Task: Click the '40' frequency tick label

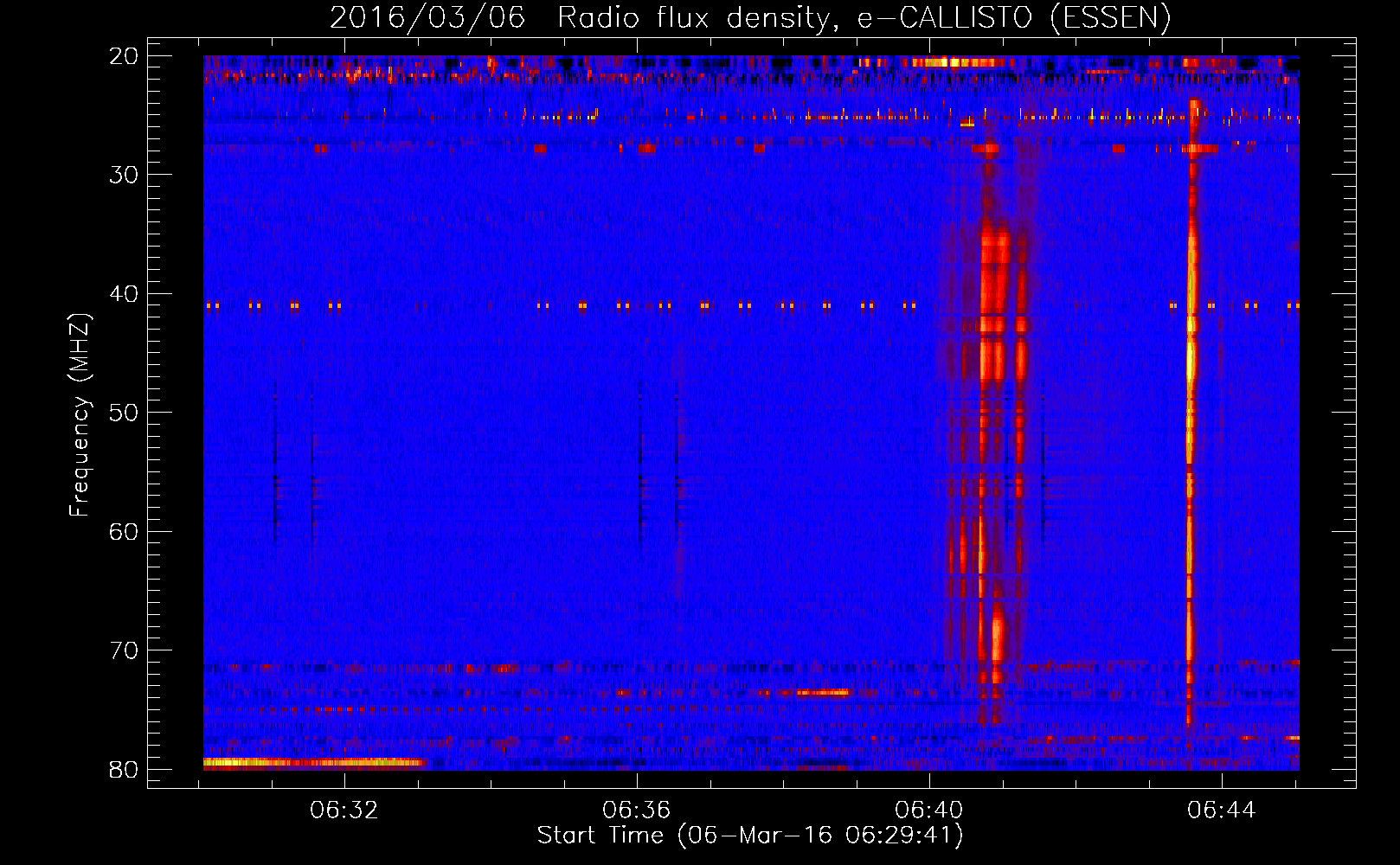Action: coord(124,294)
